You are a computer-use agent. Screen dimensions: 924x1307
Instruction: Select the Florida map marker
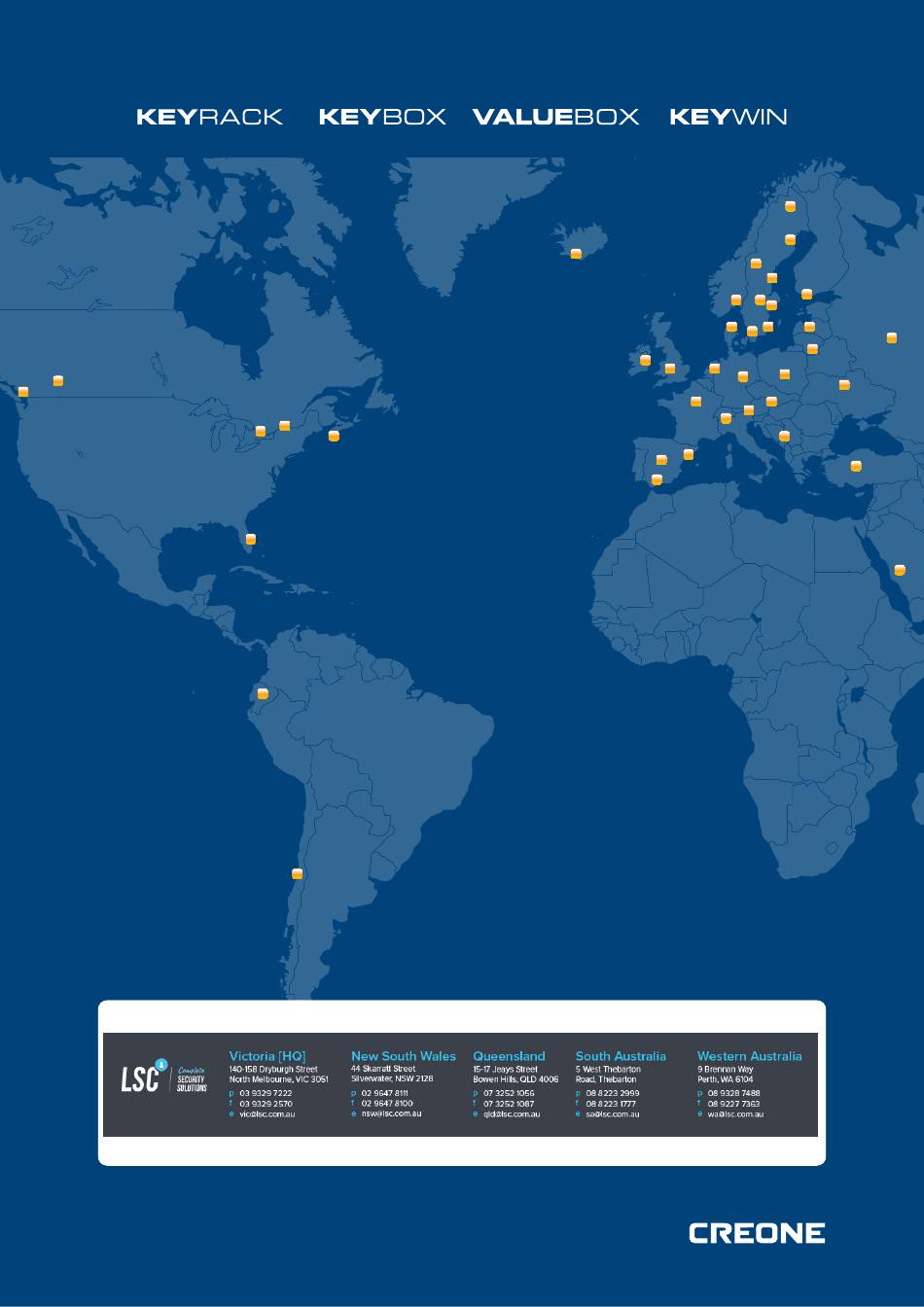click(250, 539)
